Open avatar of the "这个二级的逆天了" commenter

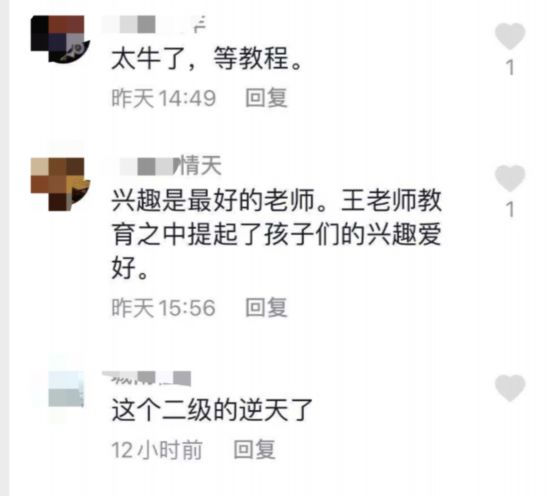point(66,389)
